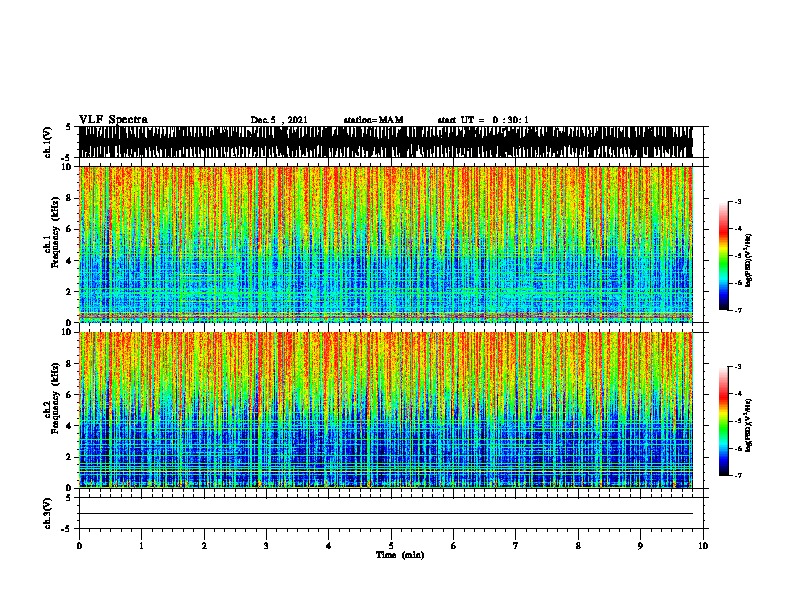Click time axis tick label '4'
The image size is (792, 612).
(x=328, y=546)
